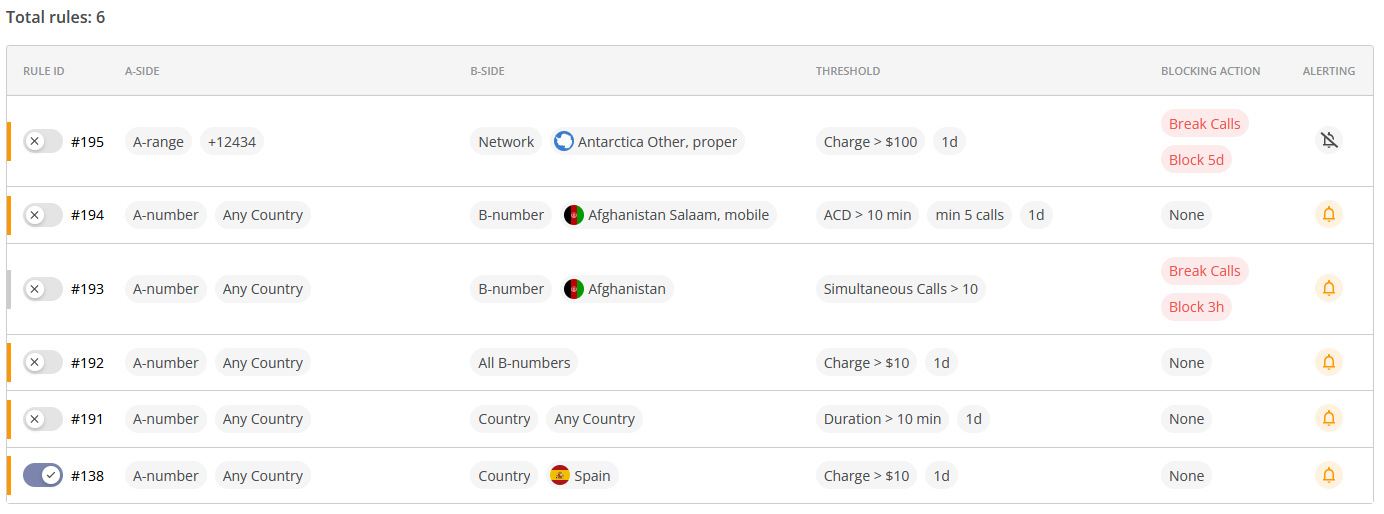Click the alert bell for rule #194
This screenshot has width=1384, height=514.
(1328, 214)
